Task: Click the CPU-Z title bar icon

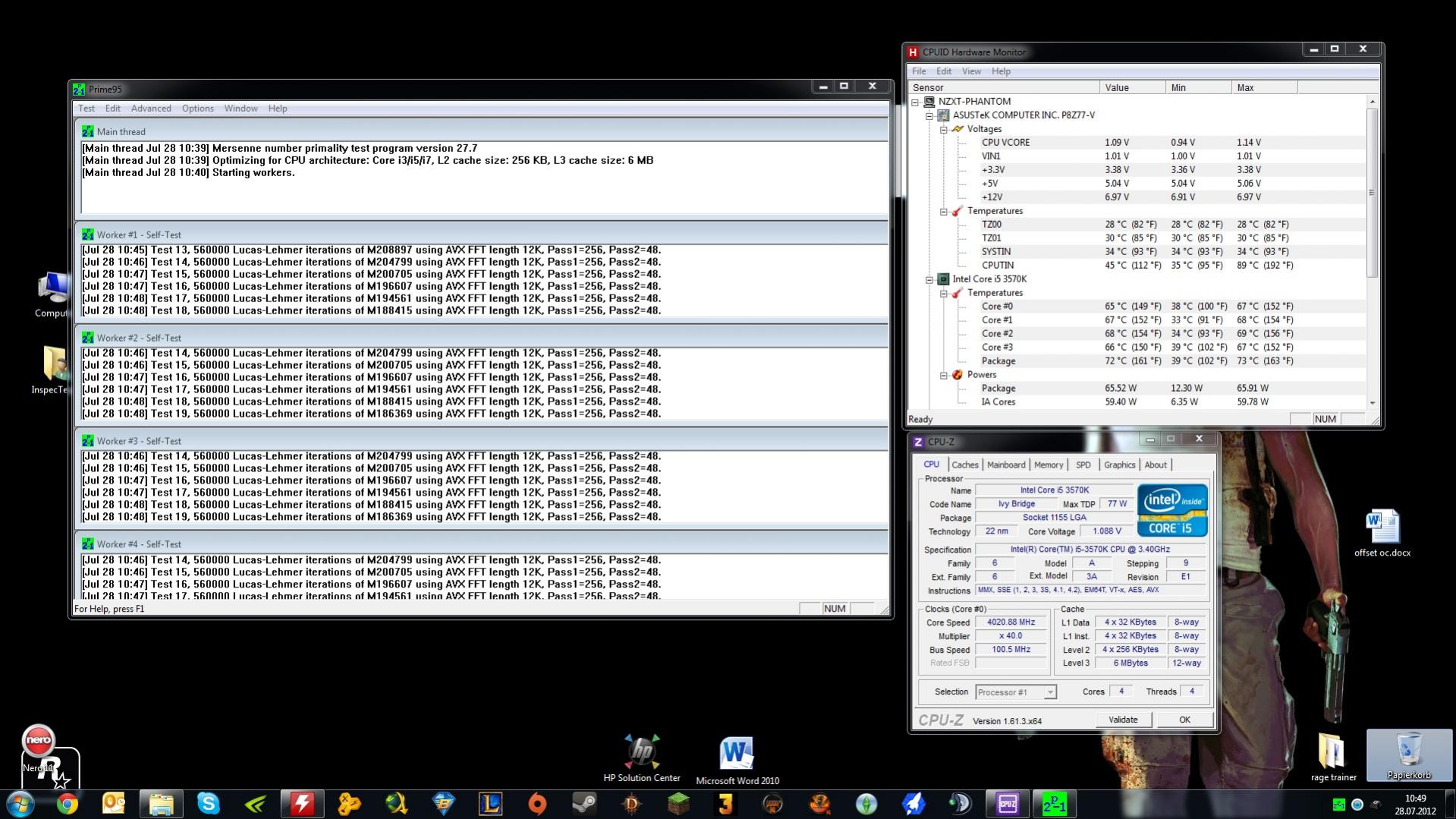Action: (x=918, y=442)
